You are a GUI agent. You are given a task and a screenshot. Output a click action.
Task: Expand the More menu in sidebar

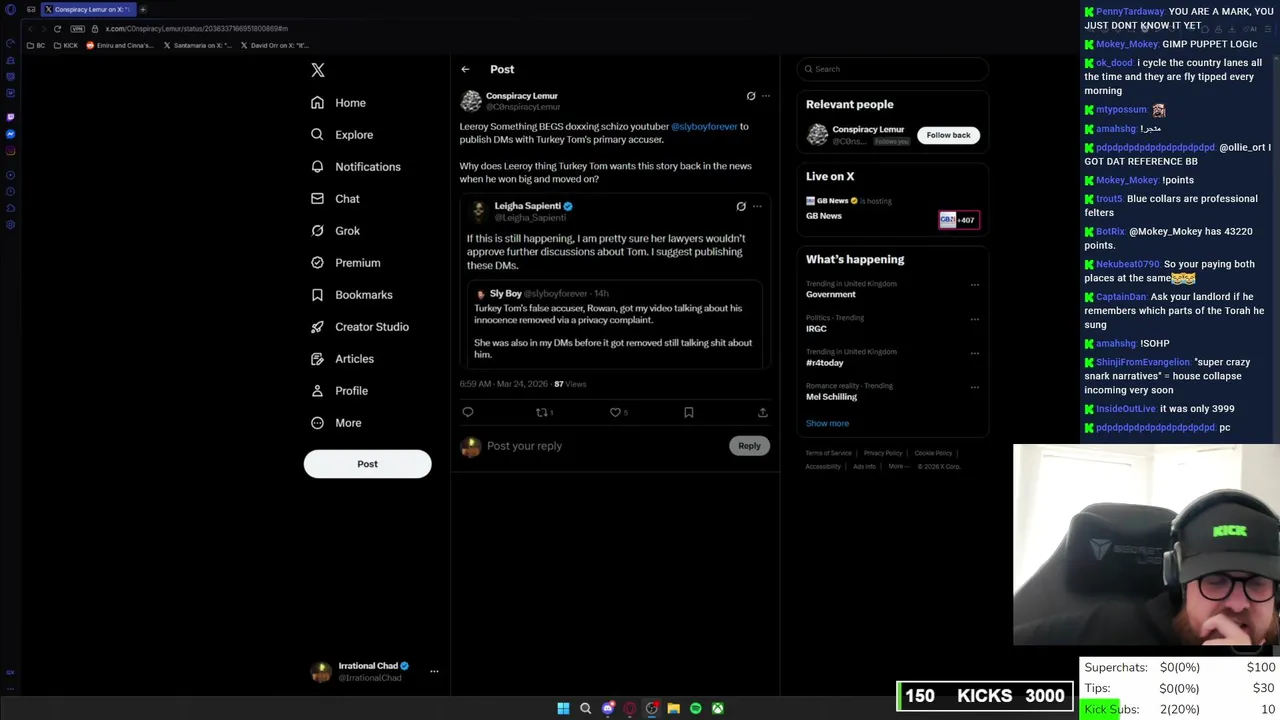pyautogui.click(x=336, y=423)
